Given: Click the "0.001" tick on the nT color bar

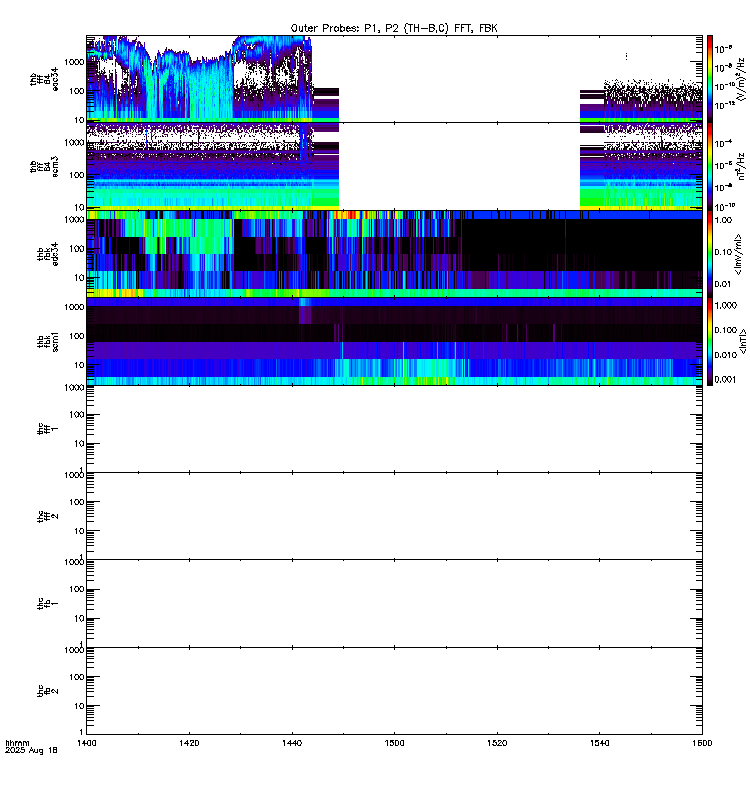Looking at the screenshot, I should [726, 379].
